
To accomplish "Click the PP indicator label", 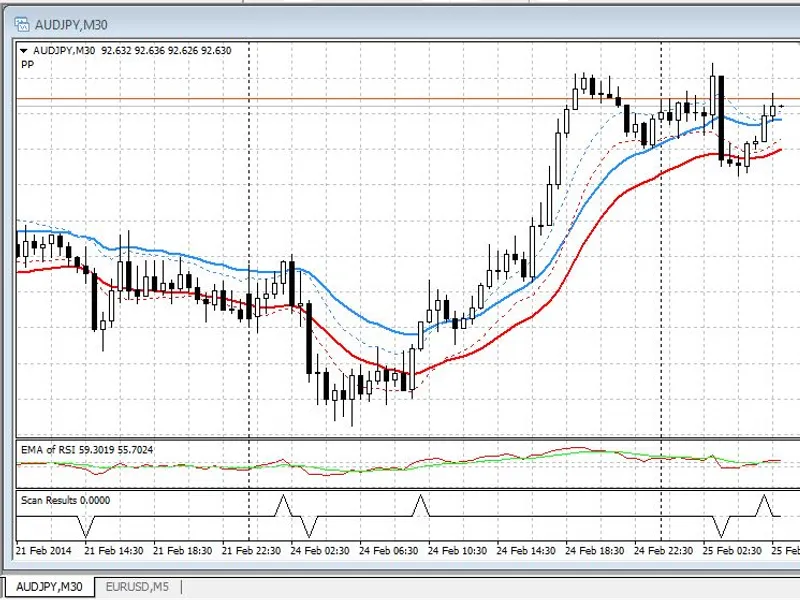I will pos(28,64).
